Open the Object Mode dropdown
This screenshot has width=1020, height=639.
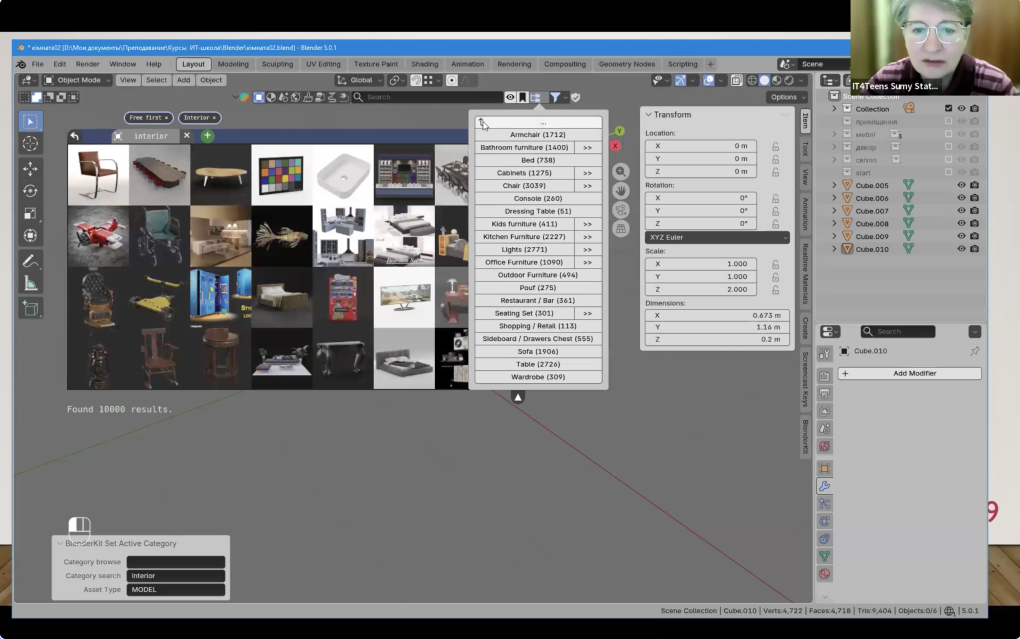coord(78,80)
